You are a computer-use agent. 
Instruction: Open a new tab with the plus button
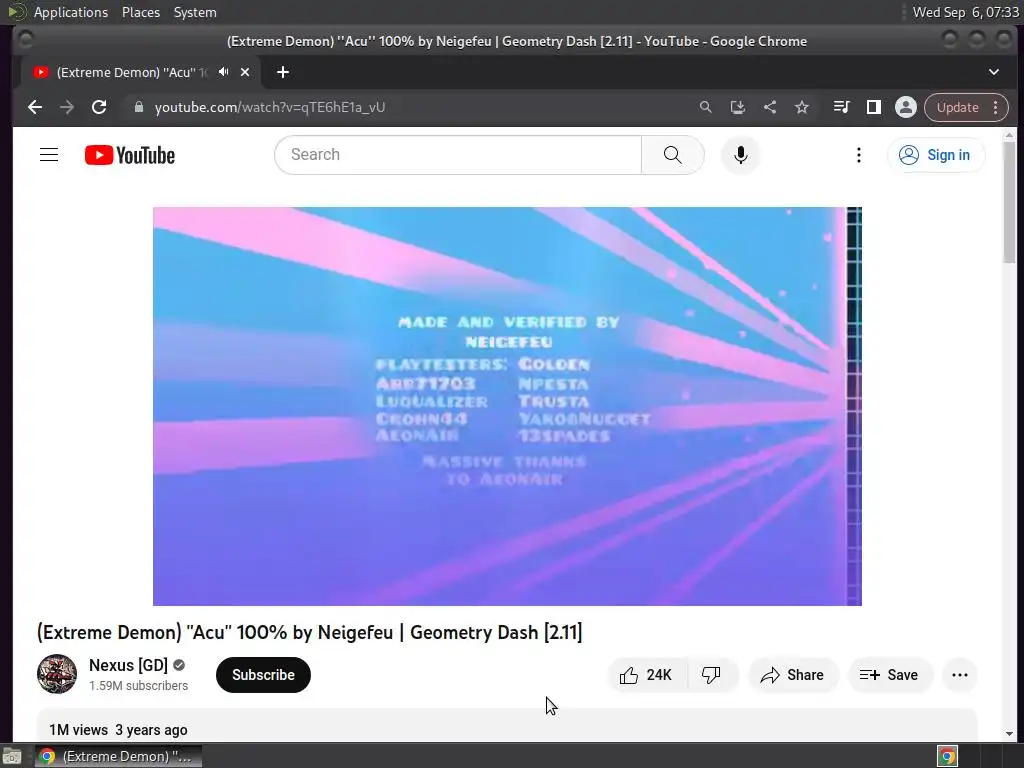283,72
